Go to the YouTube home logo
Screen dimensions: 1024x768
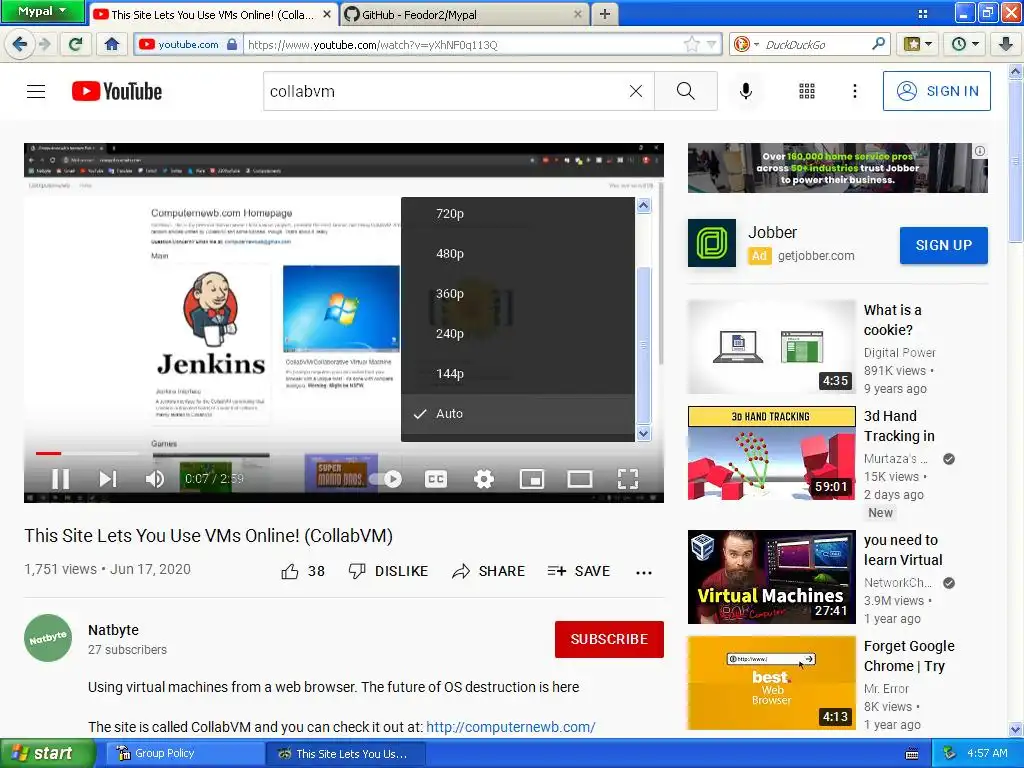(117, 91)
